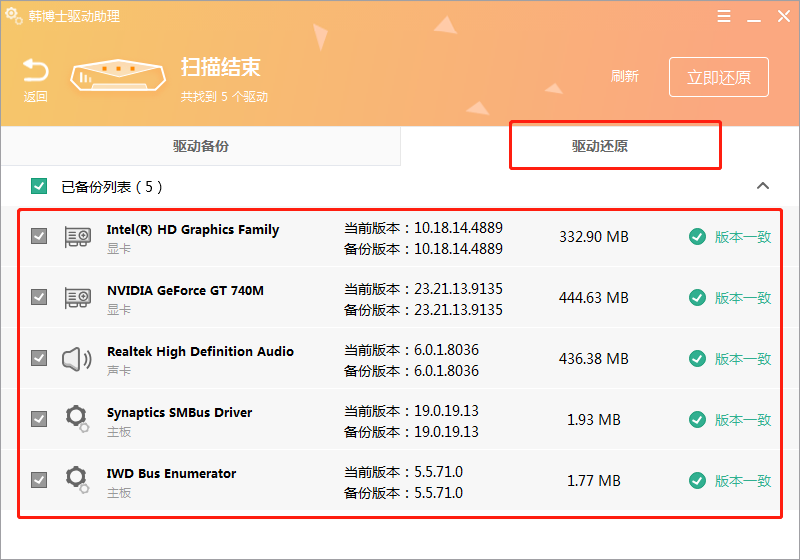Click the app logo gear in title bar
This screenshot has height=560, width=800.
[14, 16]
